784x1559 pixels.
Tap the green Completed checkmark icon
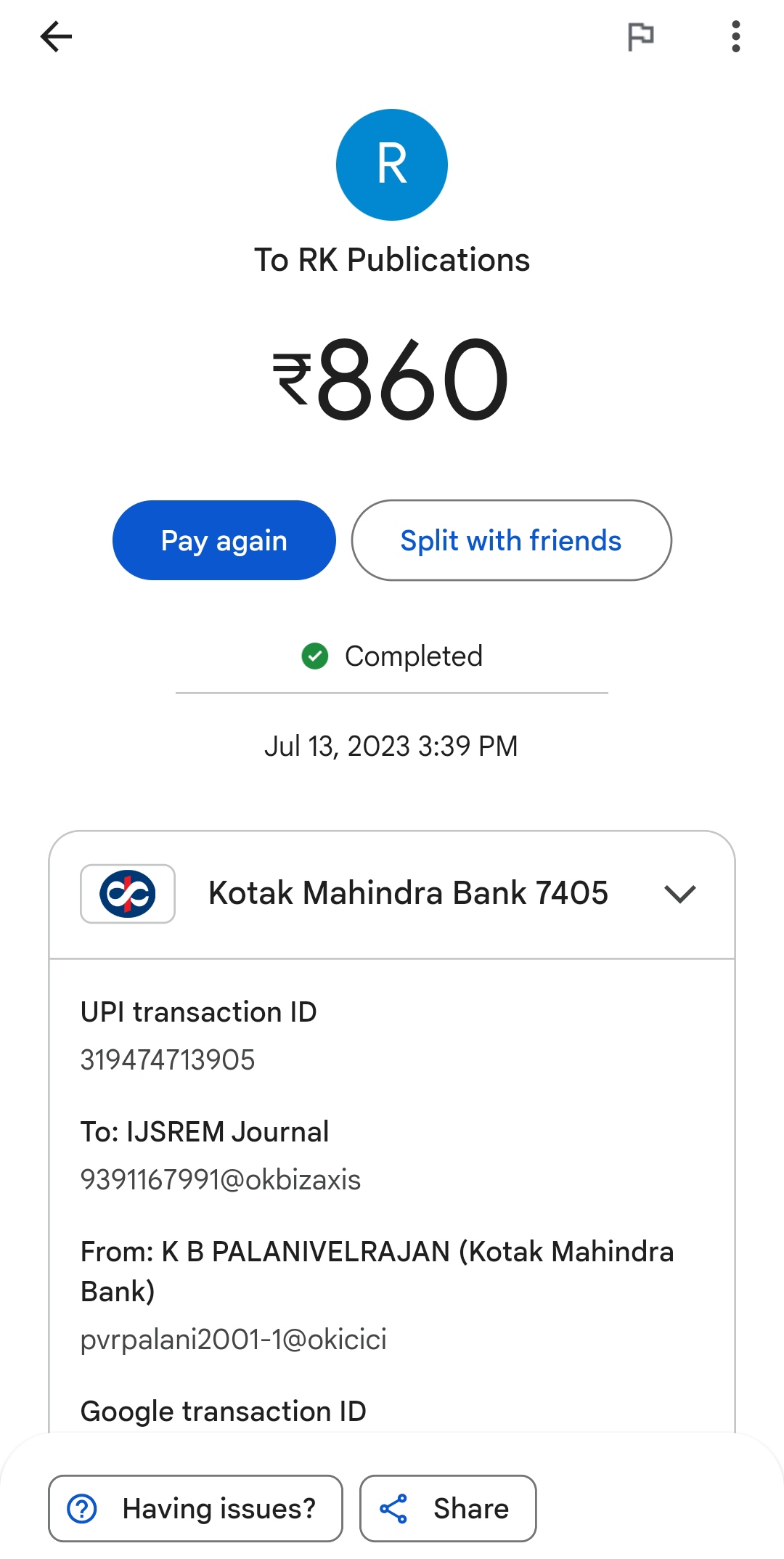click(315, 656)
